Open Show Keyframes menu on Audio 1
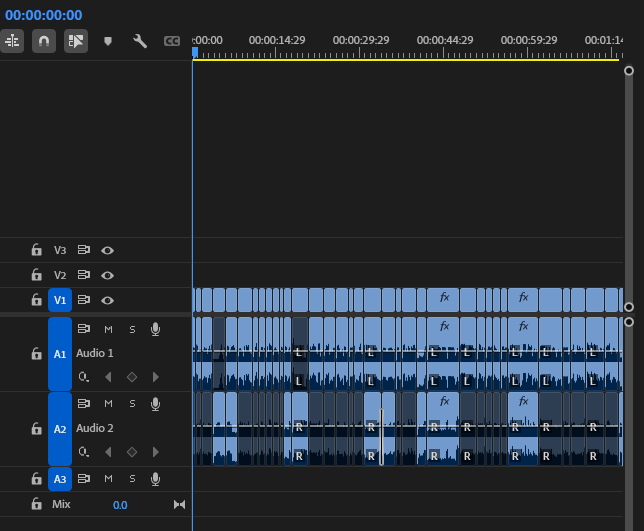This screenshot has height=531, width=644. 84,377
